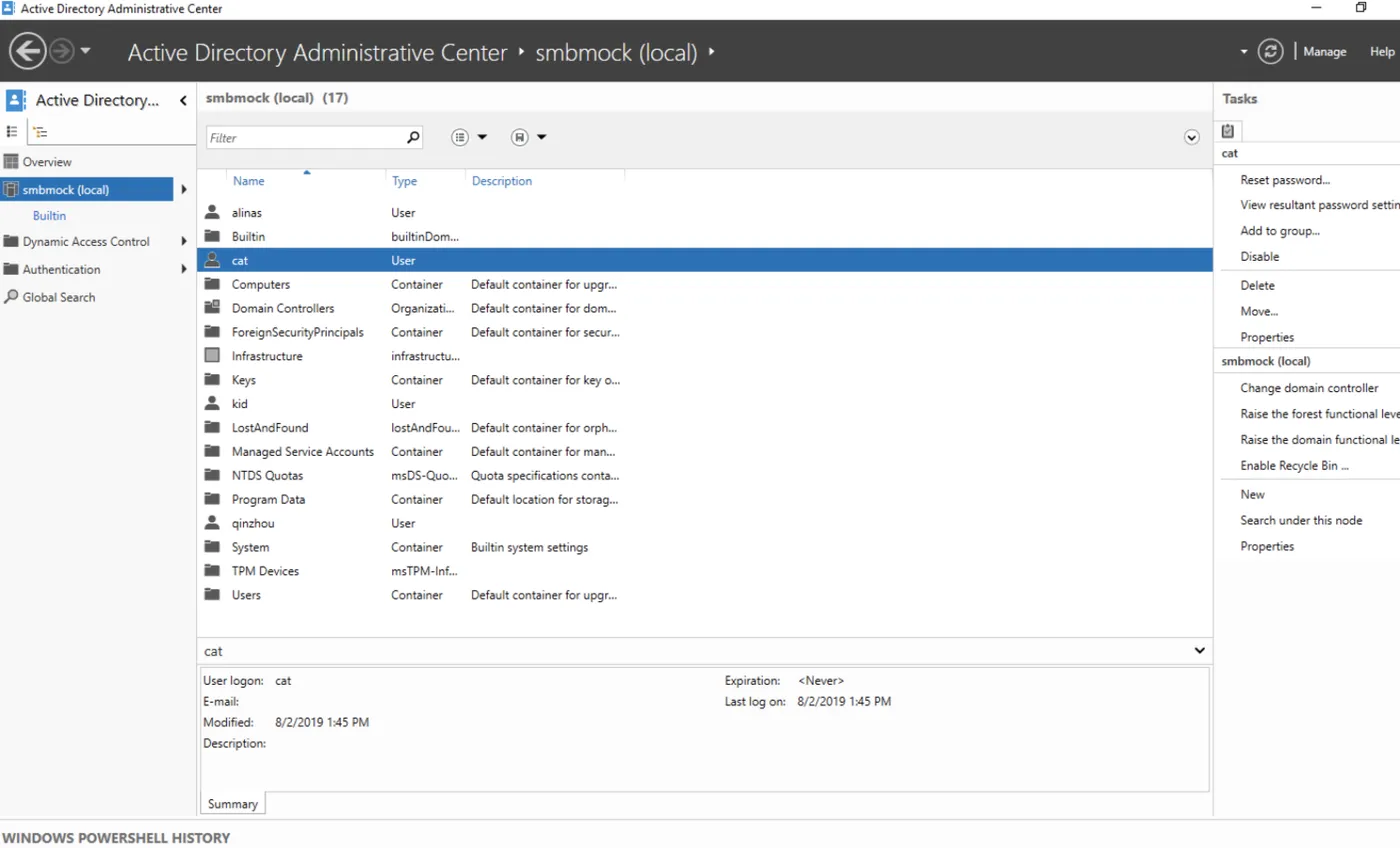
Task: Click the refresh icon in header
Action: (x=1270, y=51)
